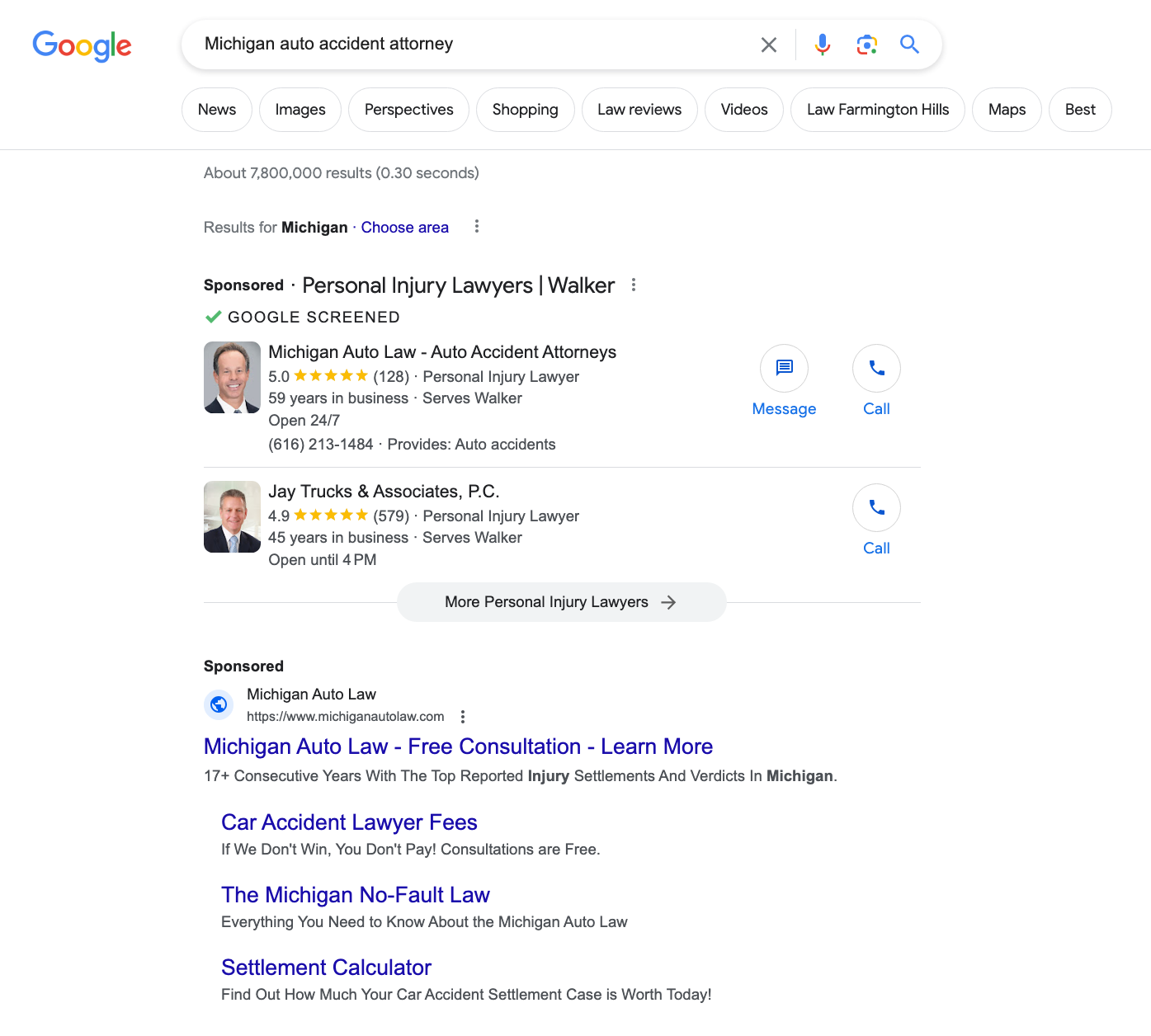Select the Shopping filter
1151x1036 pixels.
click(x=525, y=110)
